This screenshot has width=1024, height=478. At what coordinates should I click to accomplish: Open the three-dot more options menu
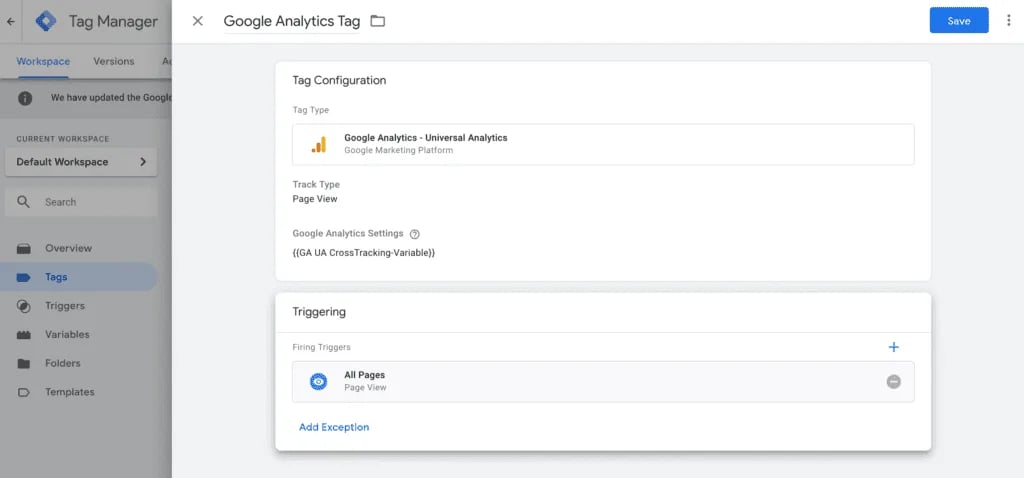pos(1008,21)
